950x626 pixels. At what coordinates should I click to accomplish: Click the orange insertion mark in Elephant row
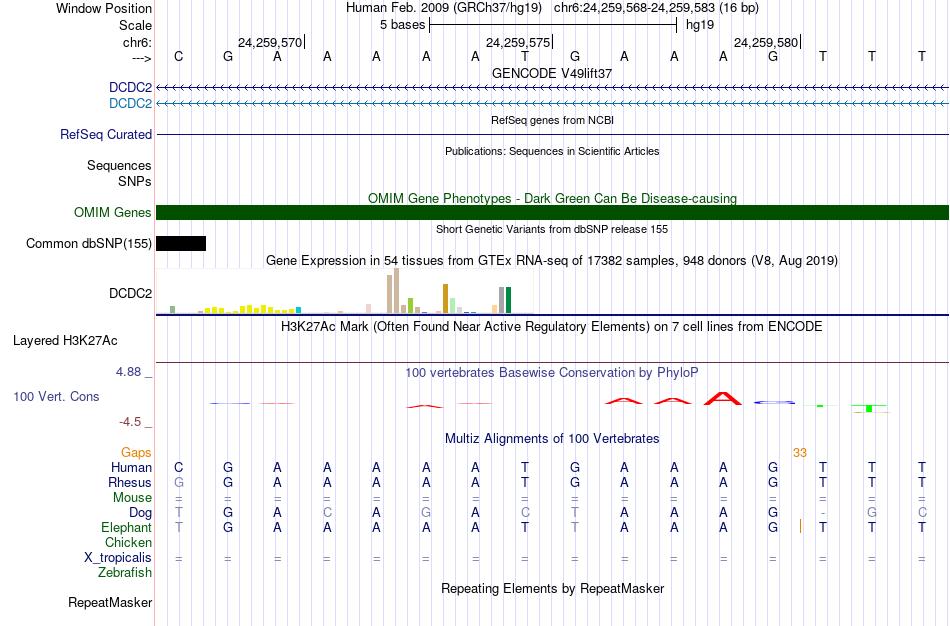pos(800,526)
